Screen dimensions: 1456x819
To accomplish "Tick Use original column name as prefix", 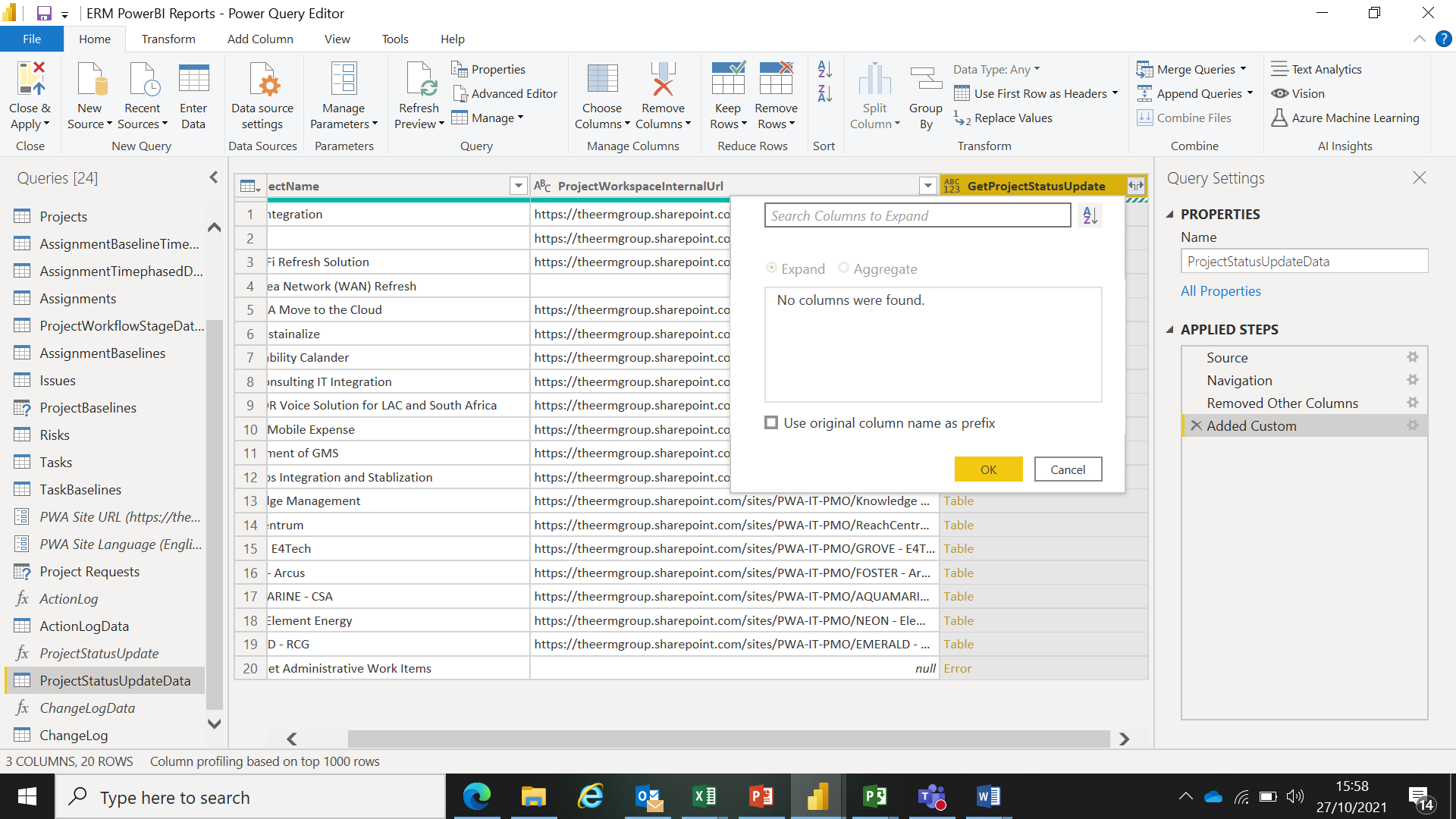I will click(771, 422).
